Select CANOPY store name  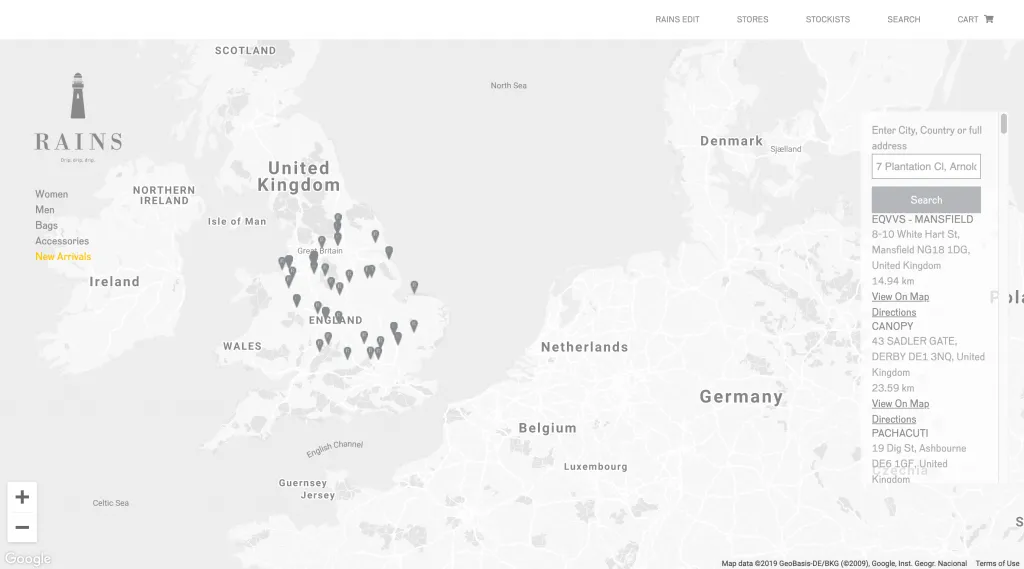[892, 326]
